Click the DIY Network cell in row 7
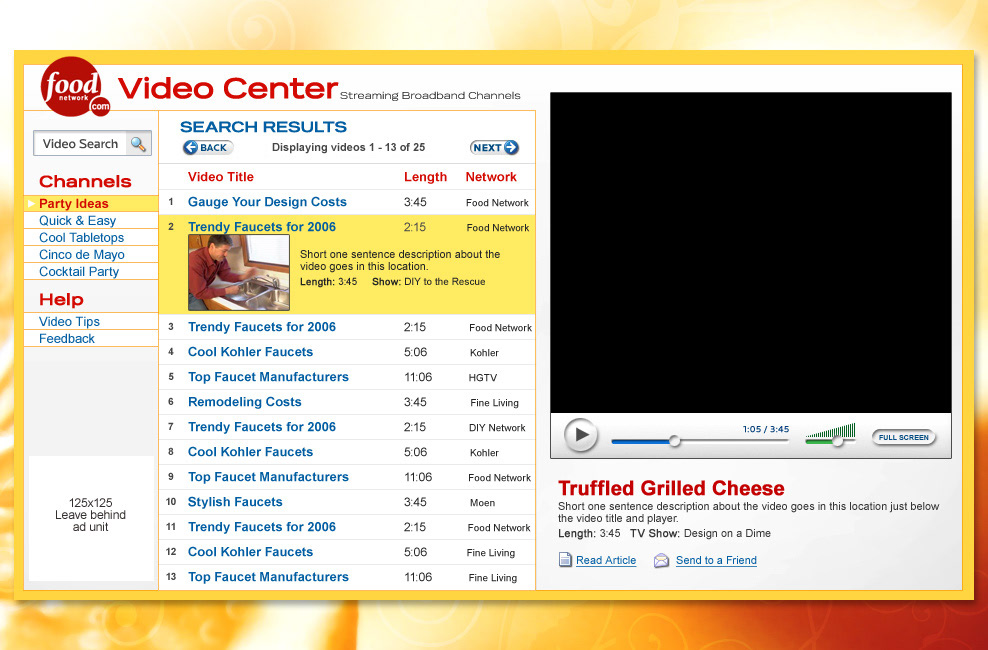 497,428
